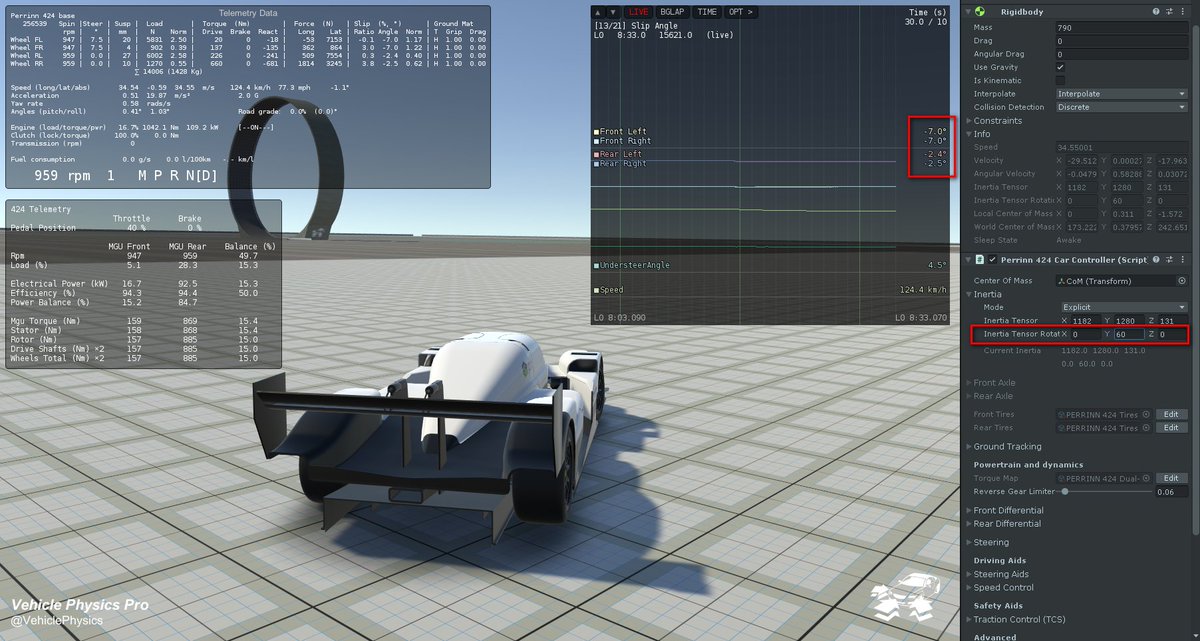Click UndersteerAngle legend color square
This screenshot has width=1200, height=641.
[x=596, y=265]
